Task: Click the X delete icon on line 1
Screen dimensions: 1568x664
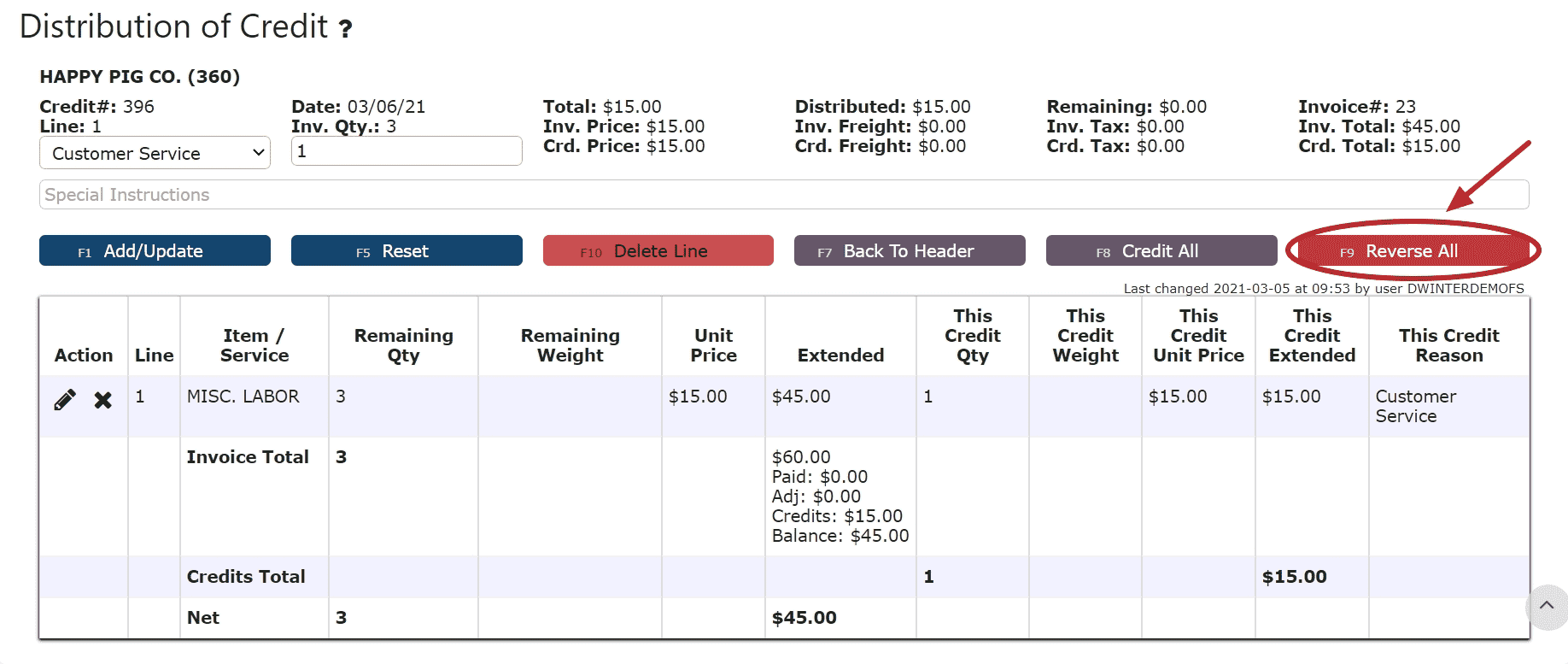Action: (x=102, y=399)
